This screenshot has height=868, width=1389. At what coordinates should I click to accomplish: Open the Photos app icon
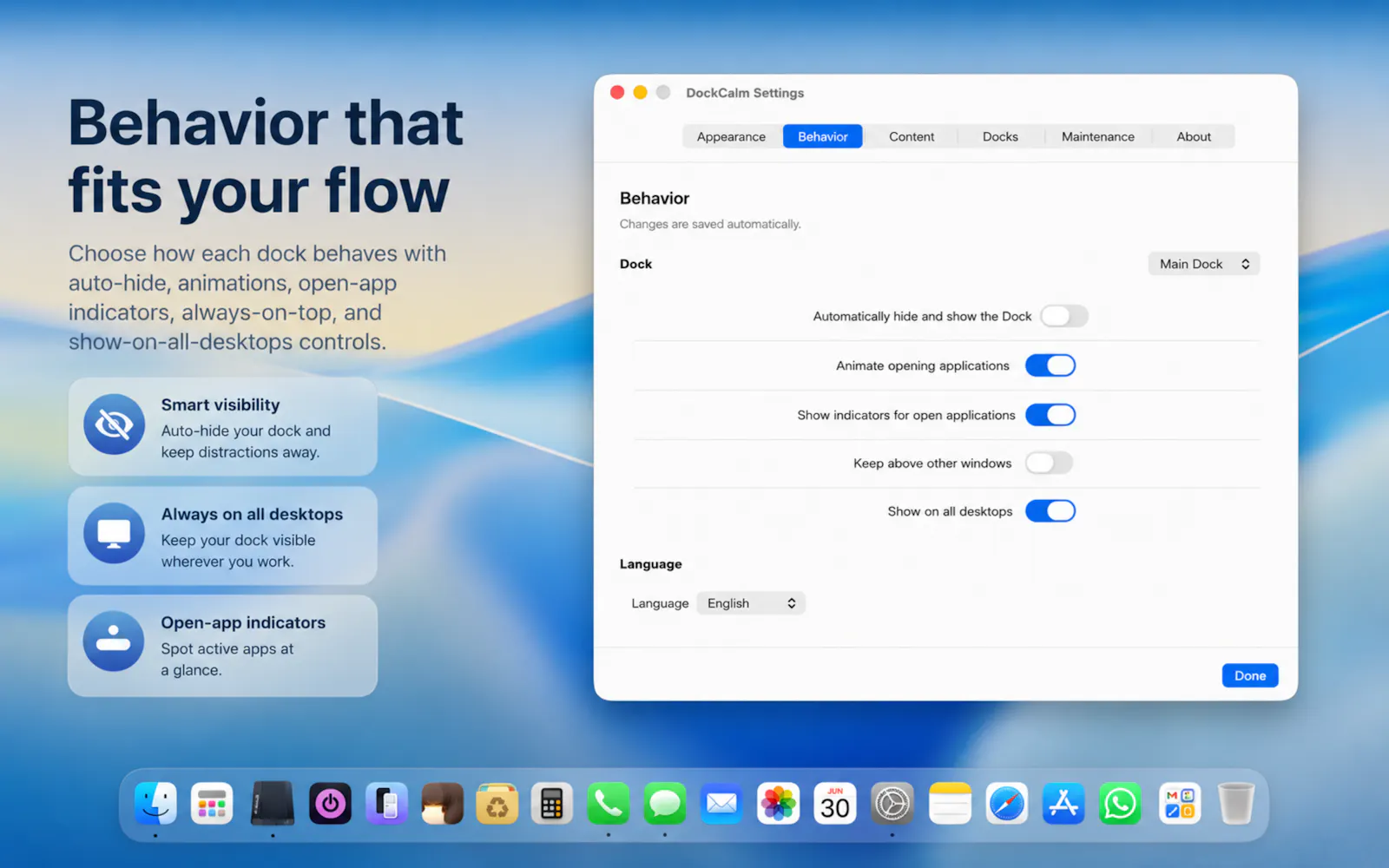coord(779,804)
